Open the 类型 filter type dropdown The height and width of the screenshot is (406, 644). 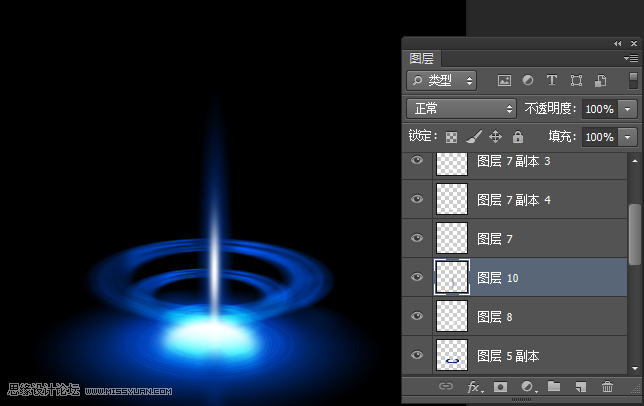(442, 80)
